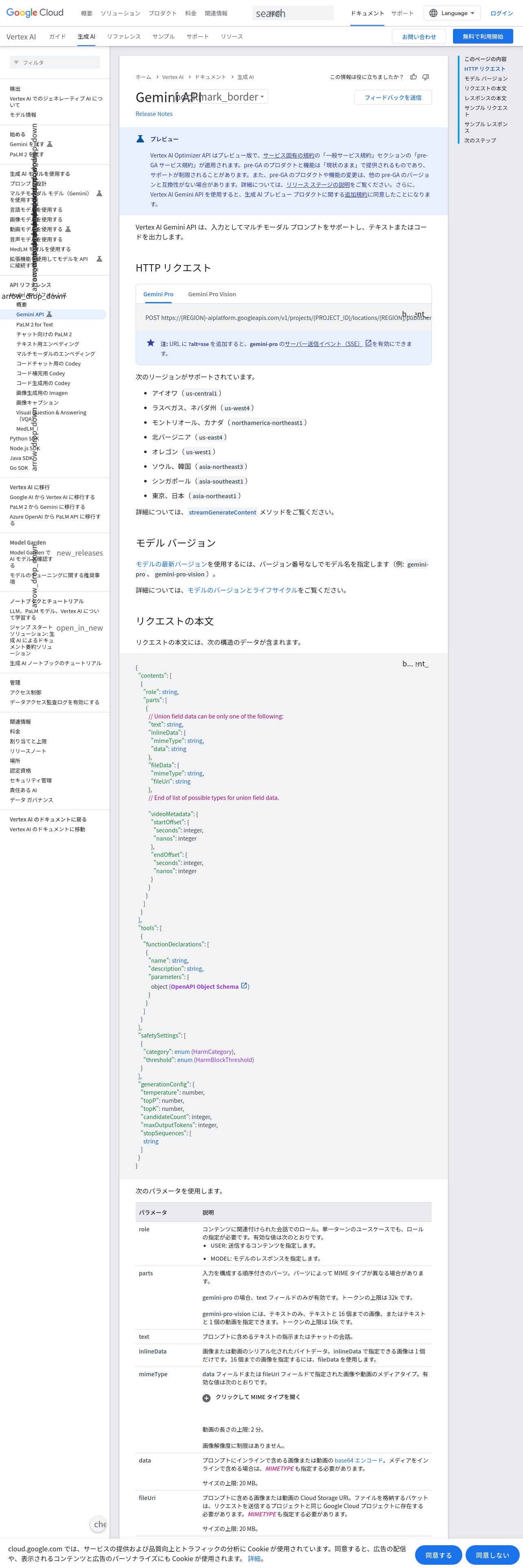Accept cookies with 同意する button

coord(438,1555)
